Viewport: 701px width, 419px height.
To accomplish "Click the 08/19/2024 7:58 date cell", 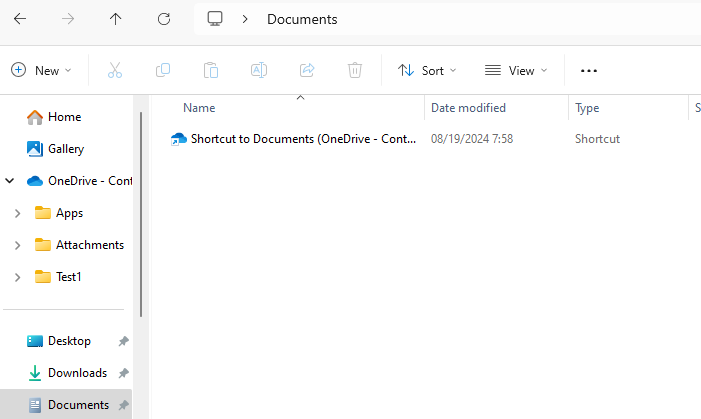I will click(x=472, y=139).
